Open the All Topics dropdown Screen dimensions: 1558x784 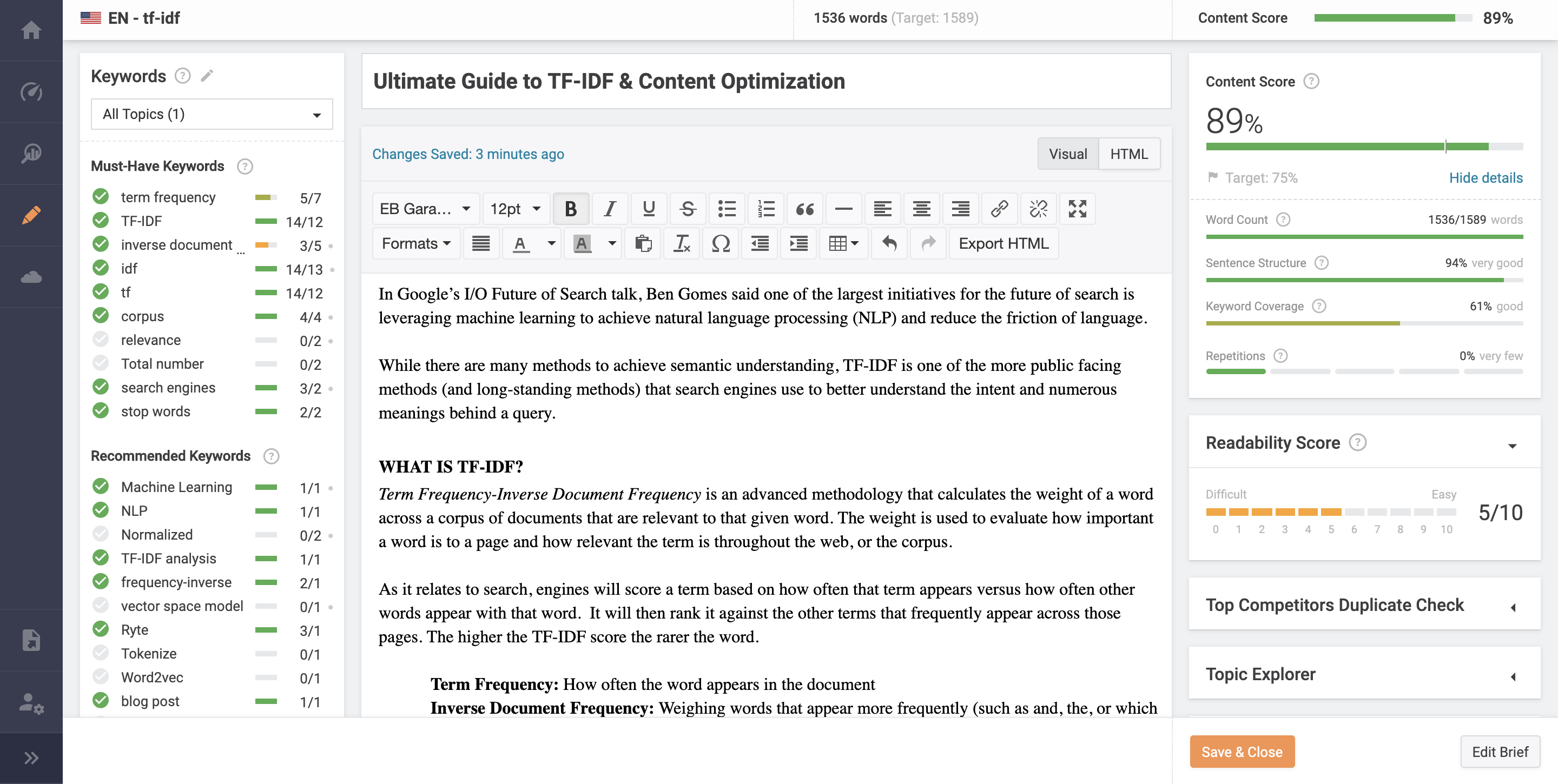(212, 114)
